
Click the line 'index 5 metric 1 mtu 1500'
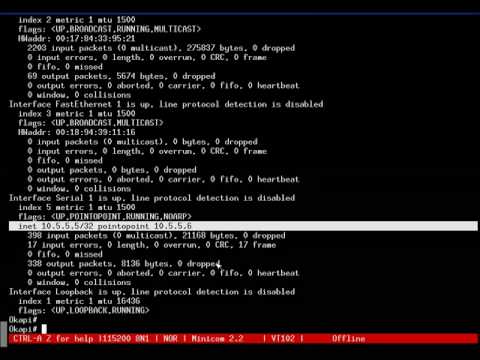click(77, 207)
